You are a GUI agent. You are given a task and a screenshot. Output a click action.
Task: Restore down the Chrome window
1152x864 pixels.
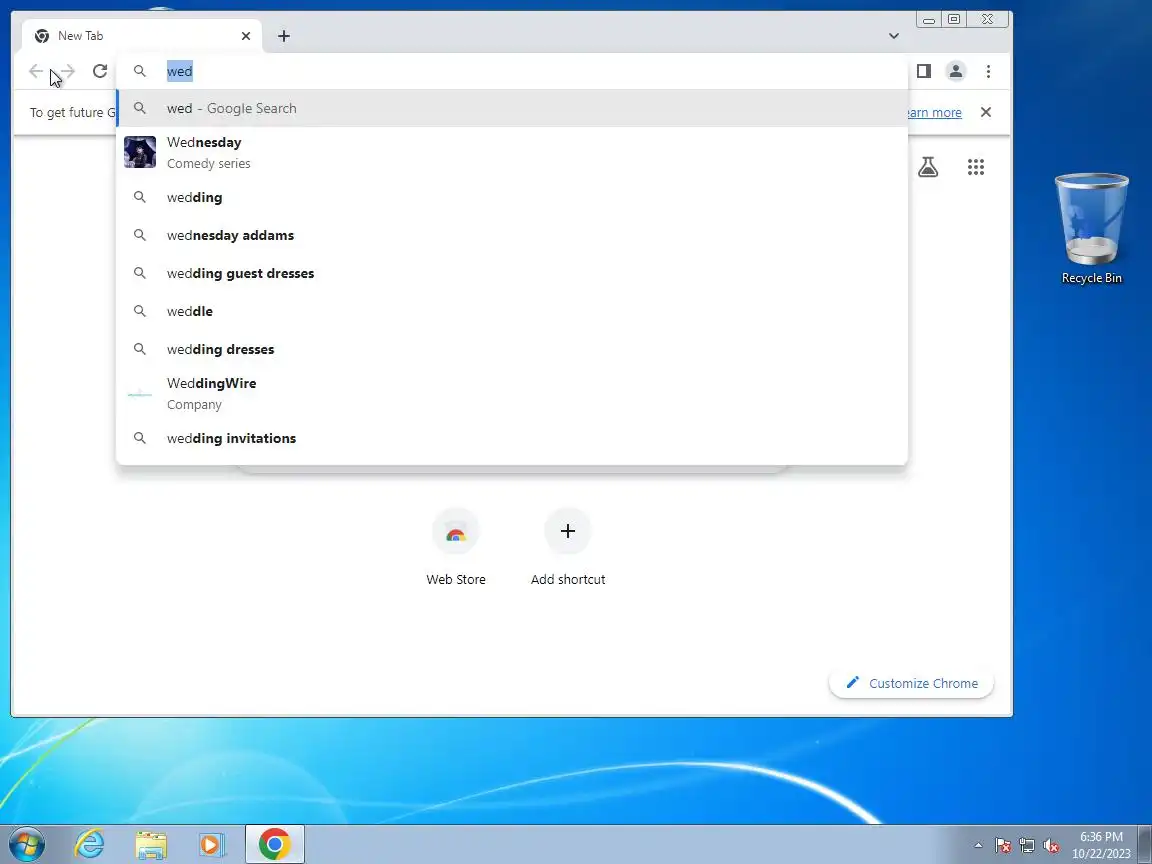[x=954, y=20]
